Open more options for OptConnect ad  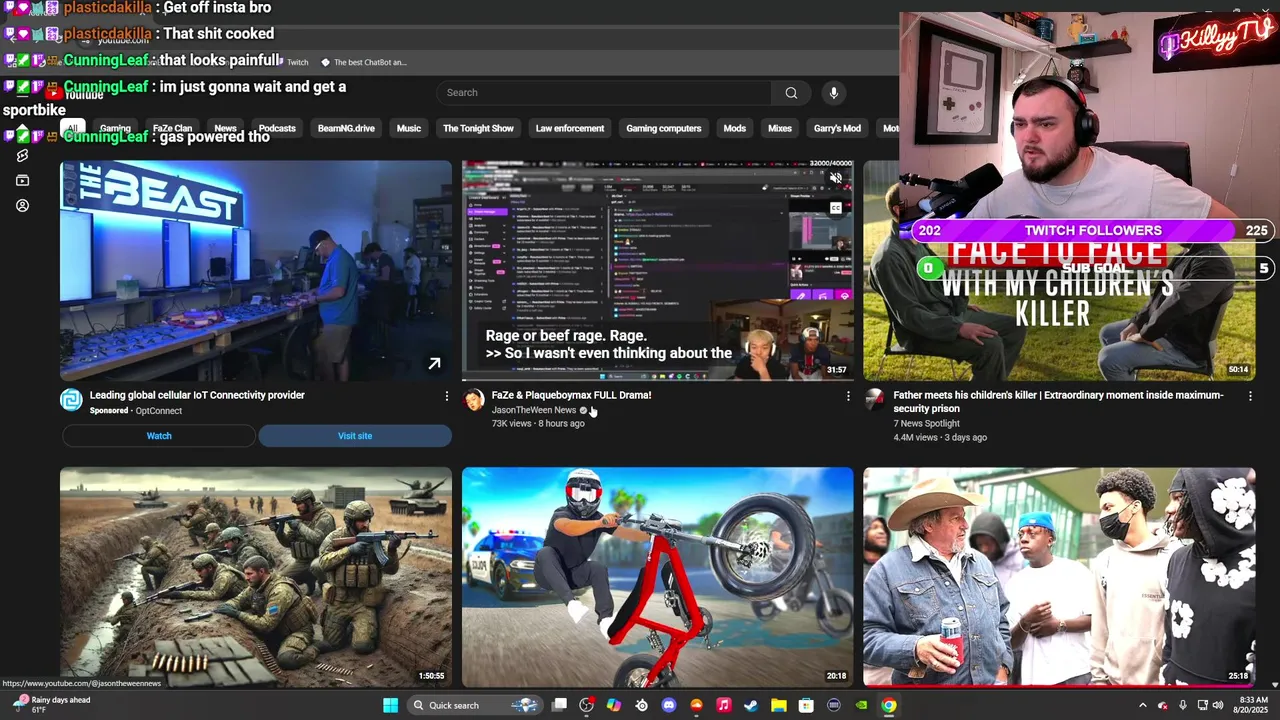click(447, 396)
